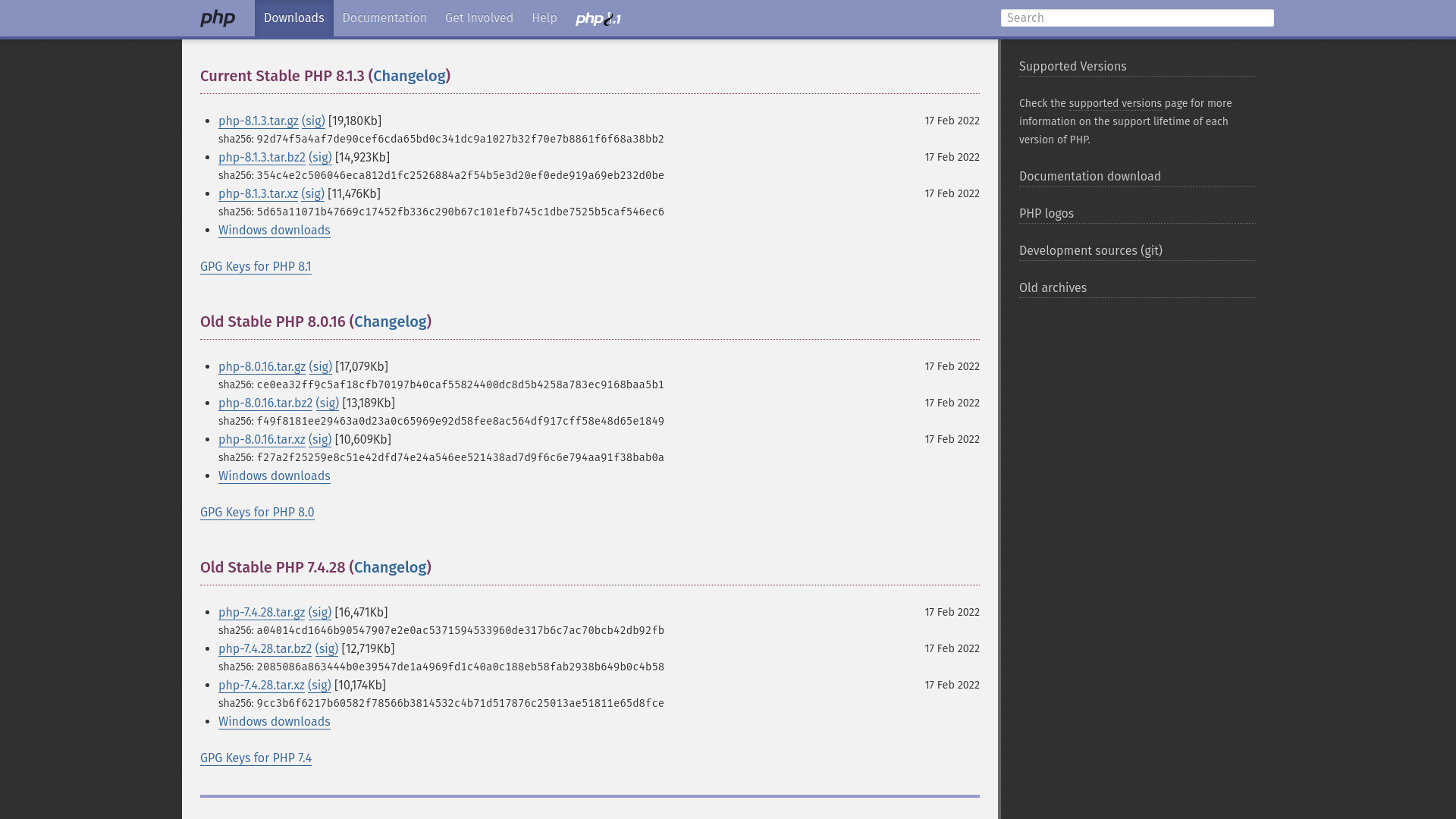Screen dimensions: 1456x819
Task: Download php-8.1.3.tar.gz
Action: click(259, 121)
